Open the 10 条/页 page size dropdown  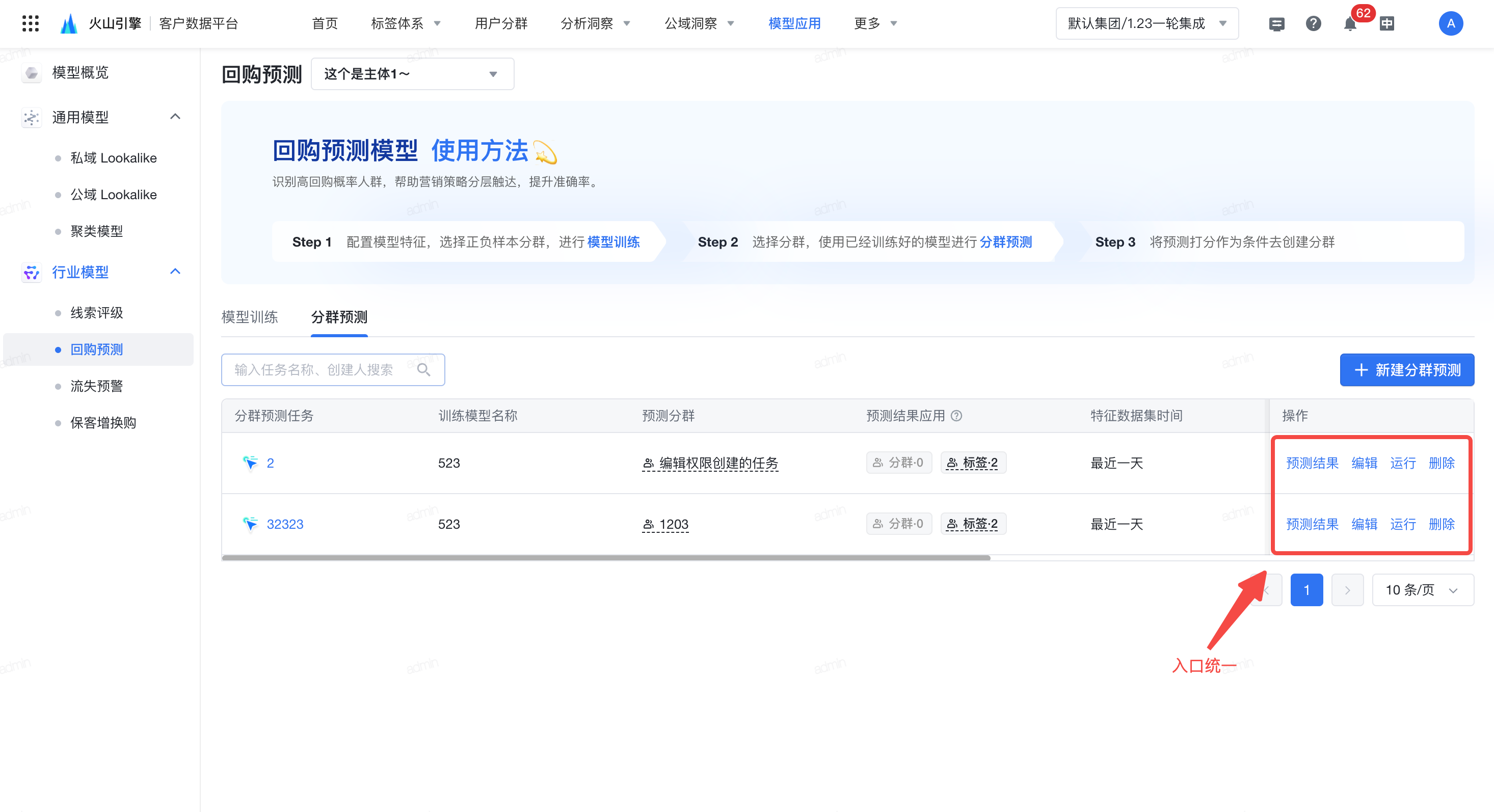1423,590
